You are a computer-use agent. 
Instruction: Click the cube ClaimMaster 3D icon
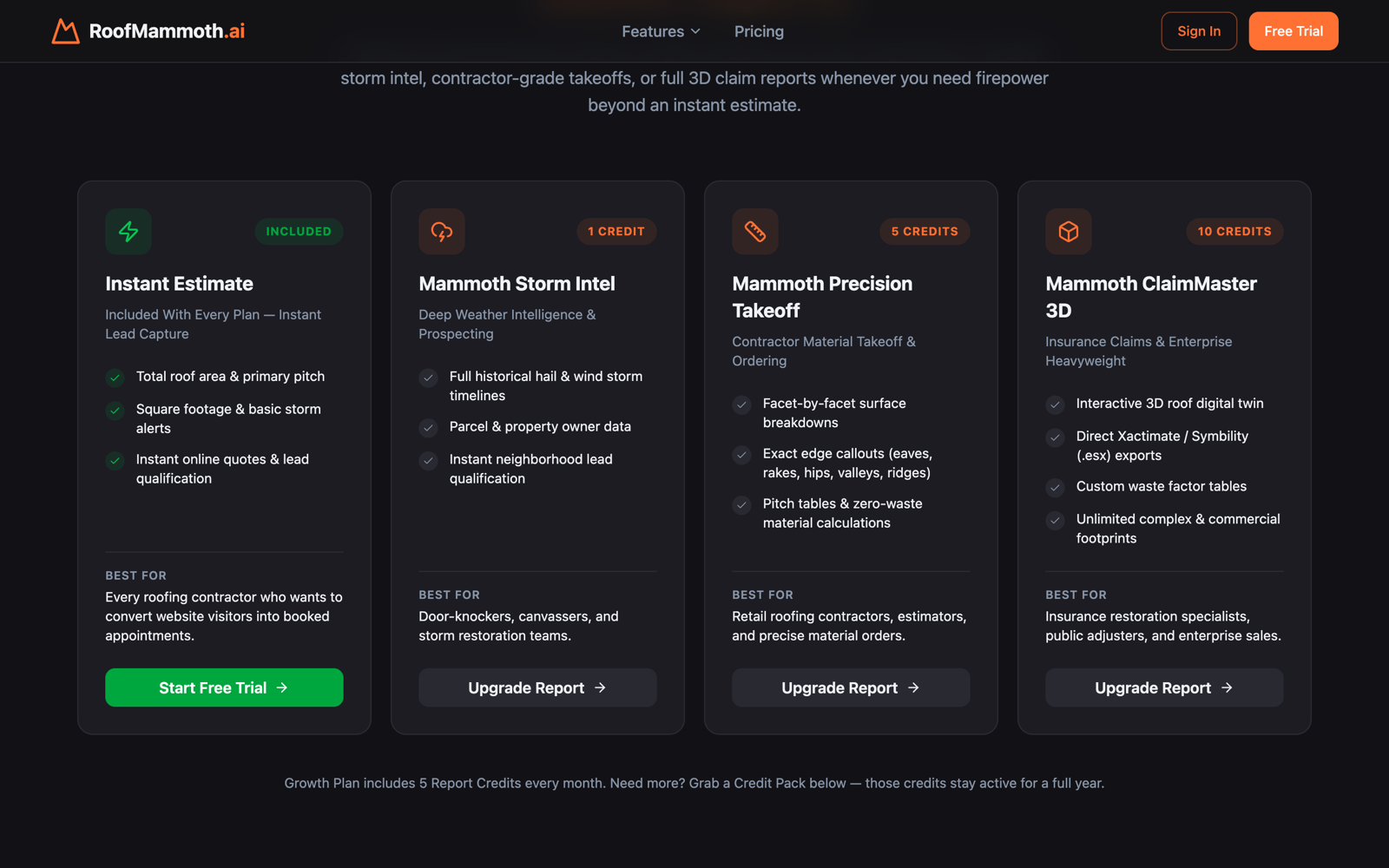click(x=1069, y=232)
